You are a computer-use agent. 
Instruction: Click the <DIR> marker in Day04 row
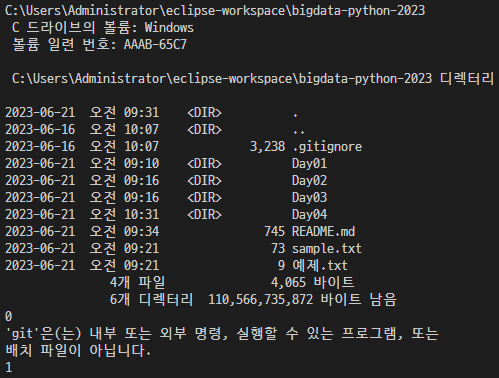tap(204, 215)
